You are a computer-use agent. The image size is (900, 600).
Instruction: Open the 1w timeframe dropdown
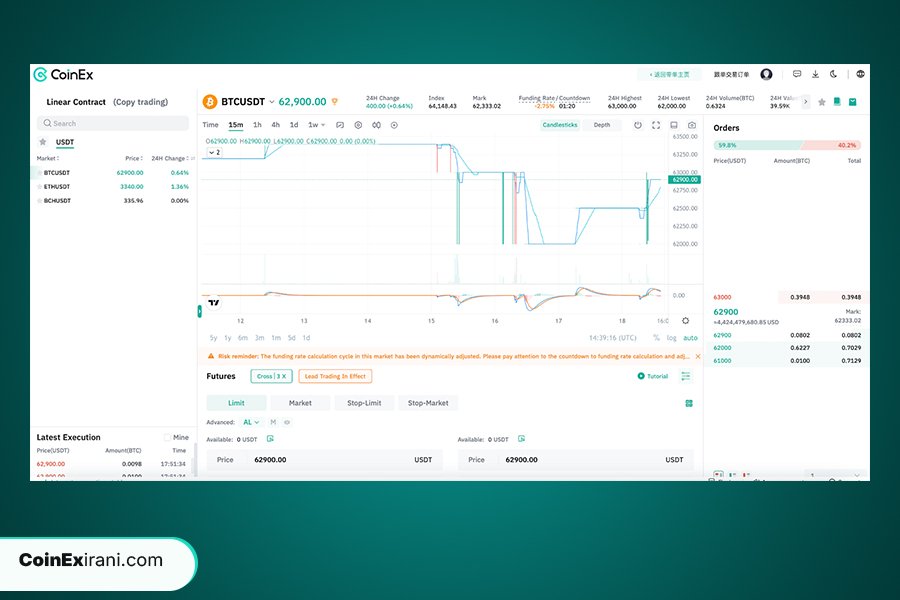click(x=316, y=125)
